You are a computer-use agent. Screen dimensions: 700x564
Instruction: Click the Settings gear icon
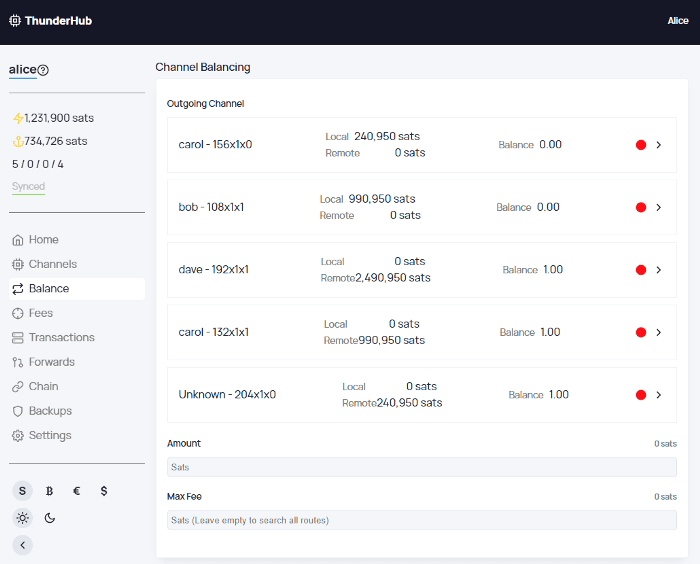point(18,435)
